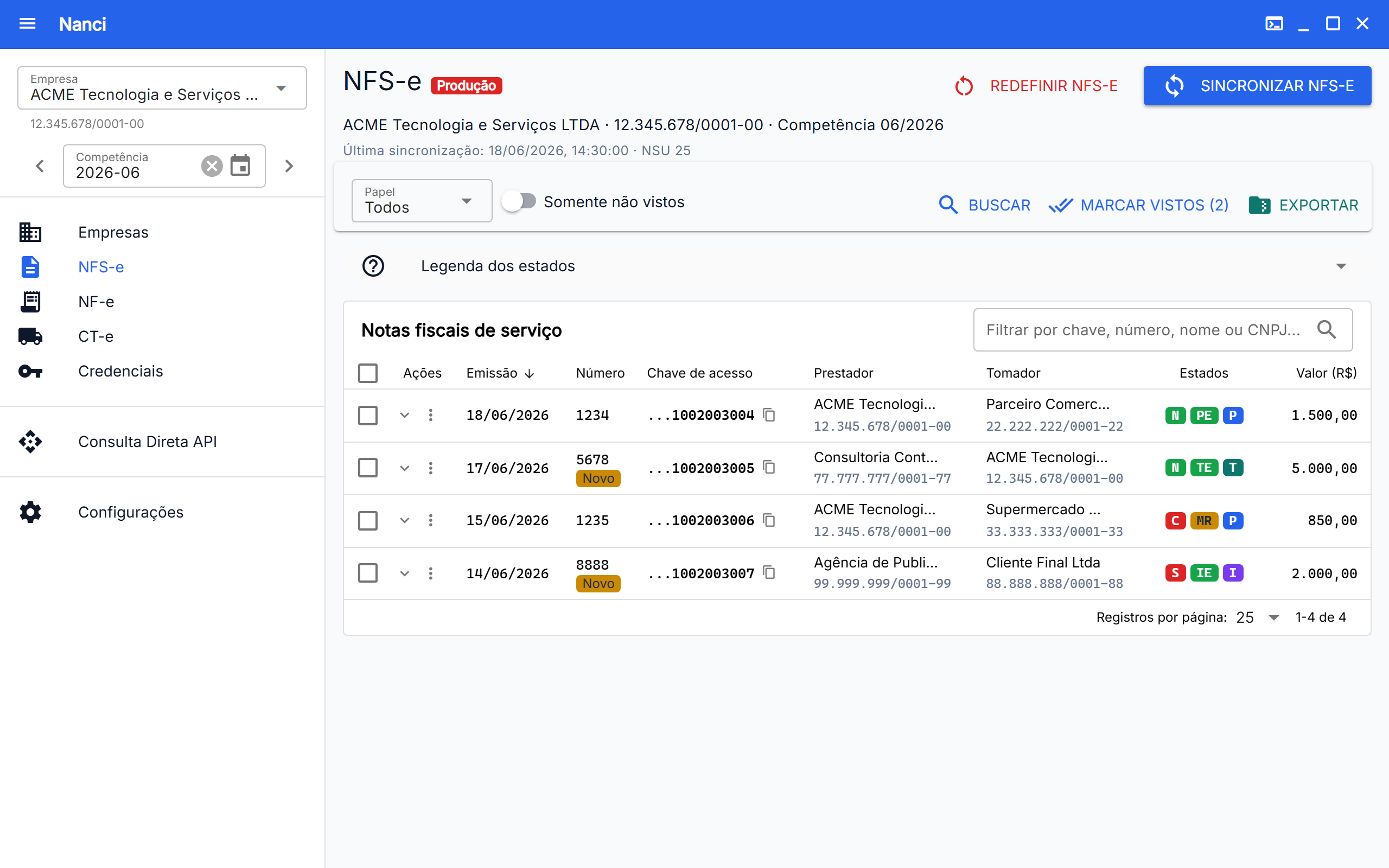Open the terminal console icon in title bar
The height and width of the screenshot is (868, 1389).
pyautogui.click(x=1274, y=23)
